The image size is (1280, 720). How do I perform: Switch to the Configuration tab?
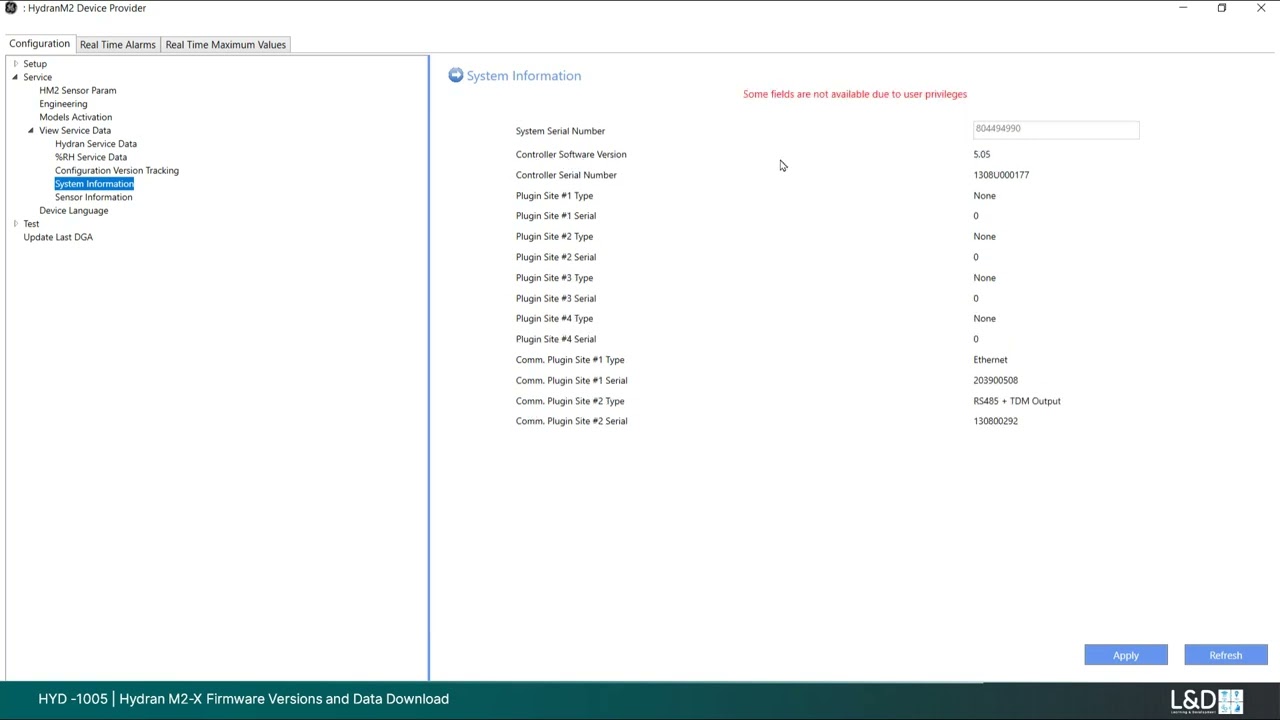tap(40, 44)
